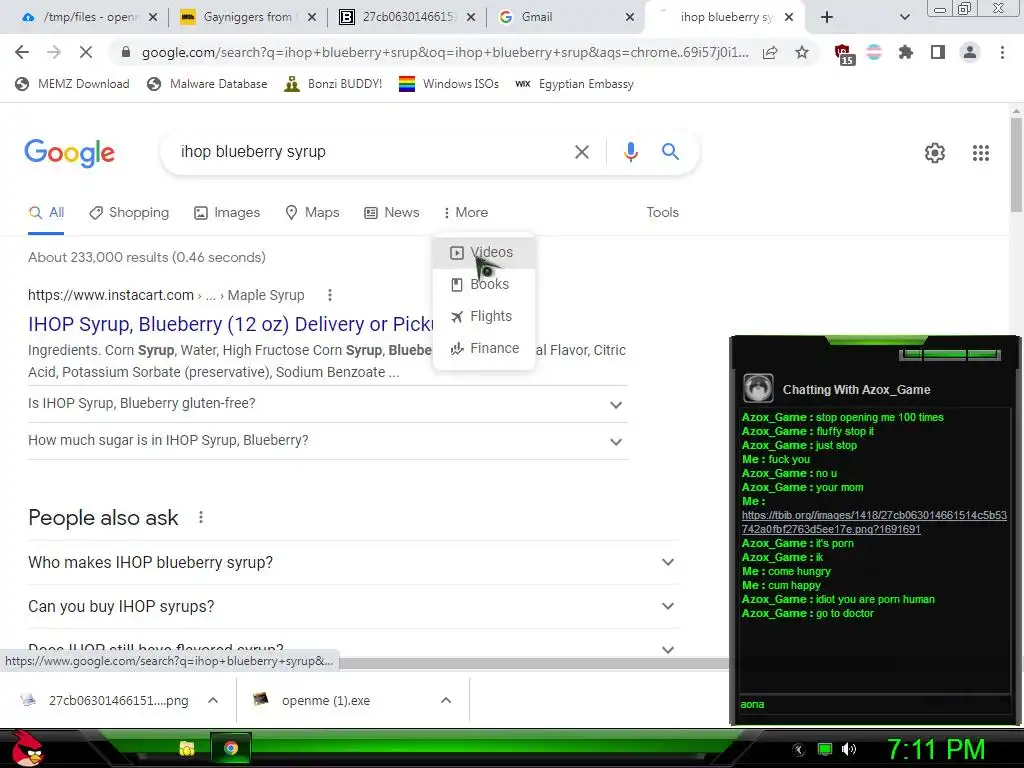Select the News search filter

click(392, 213)
